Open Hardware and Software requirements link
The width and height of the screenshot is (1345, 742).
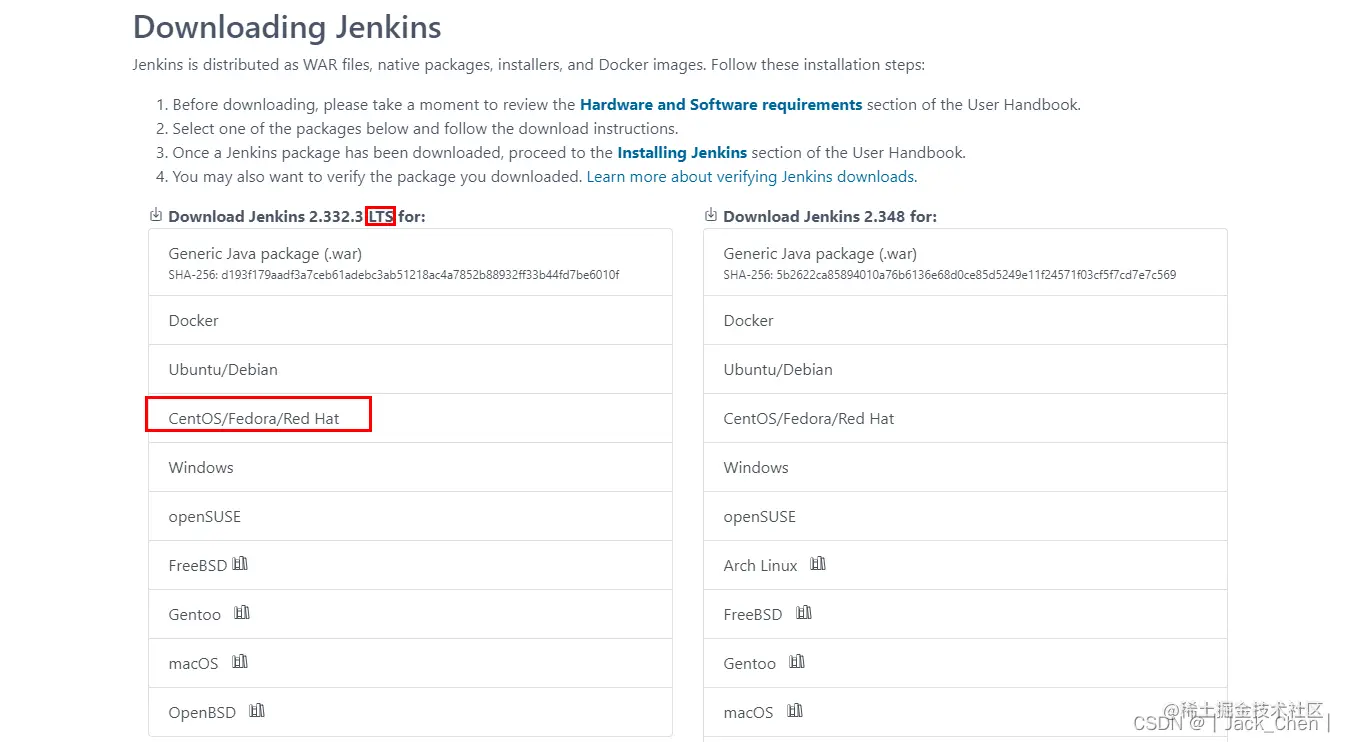[721, 104]
